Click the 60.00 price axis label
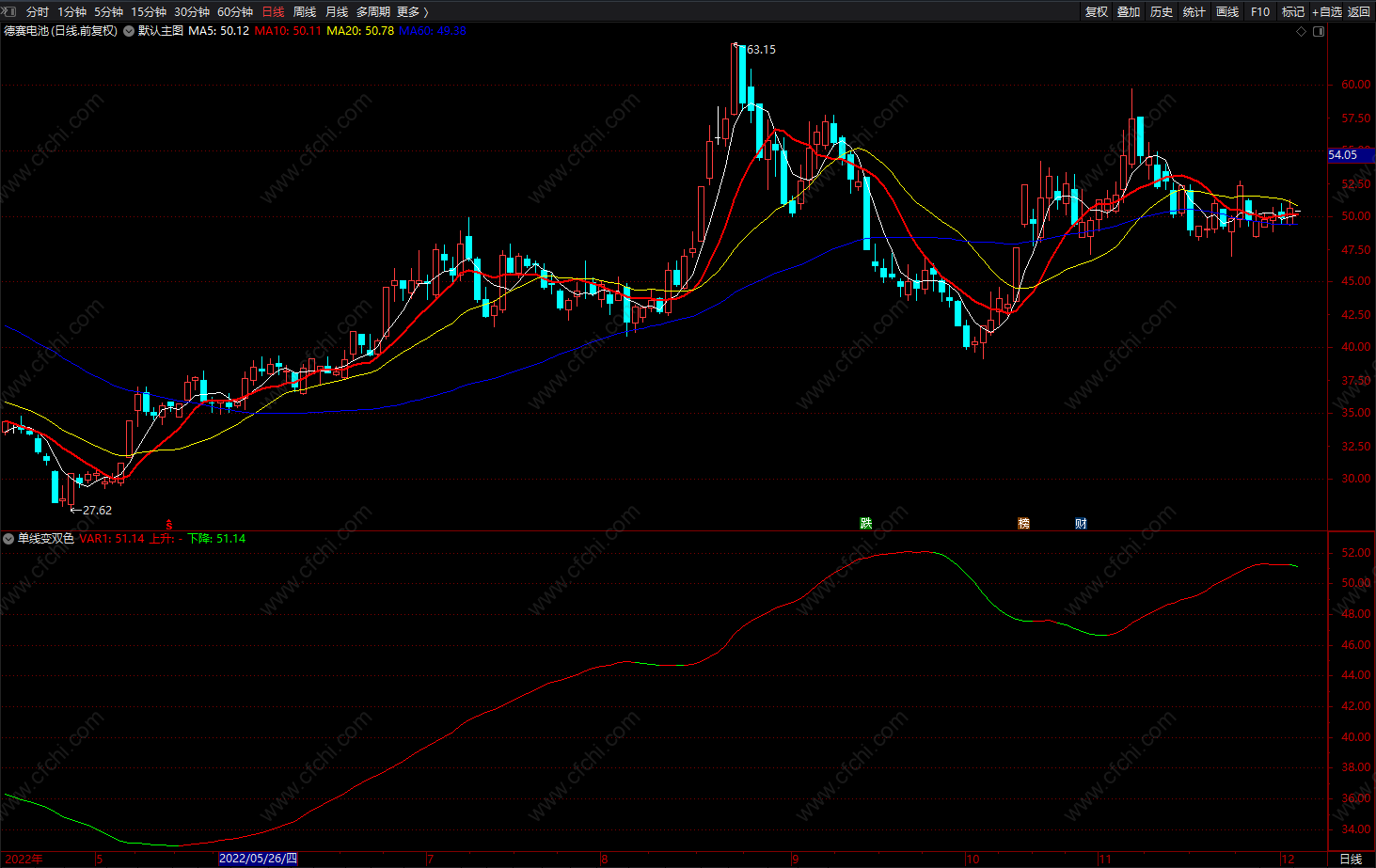1376x868 pixels. point(1355,85)
